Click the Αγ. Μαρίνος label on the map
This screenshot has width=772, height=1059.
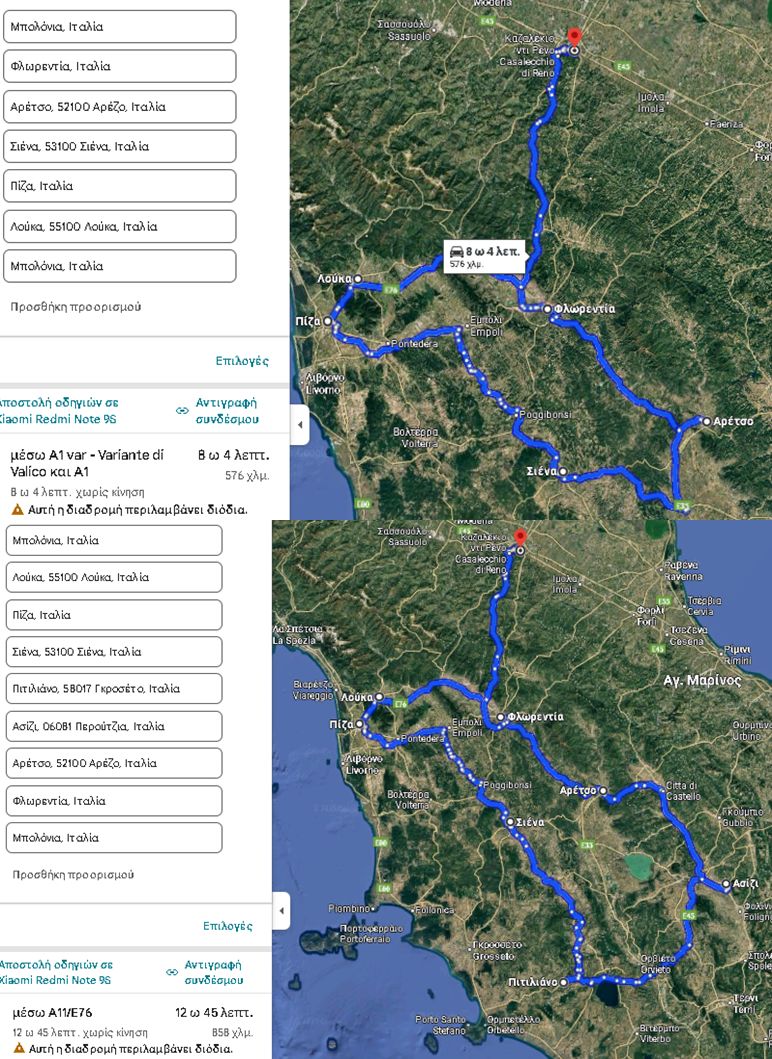(x=702, y=680)
